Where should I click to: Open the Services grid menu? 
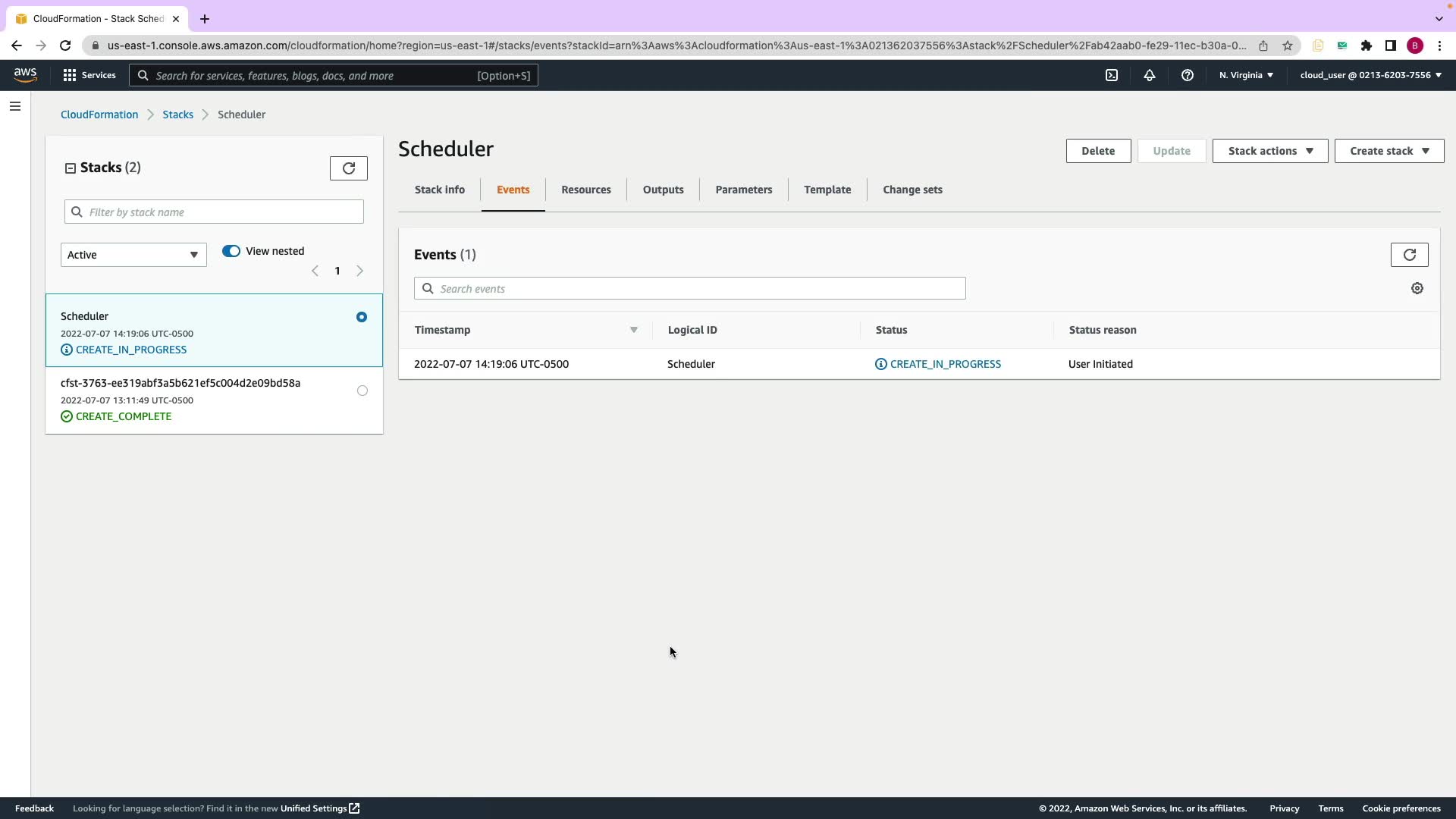[x=89, y=75]
